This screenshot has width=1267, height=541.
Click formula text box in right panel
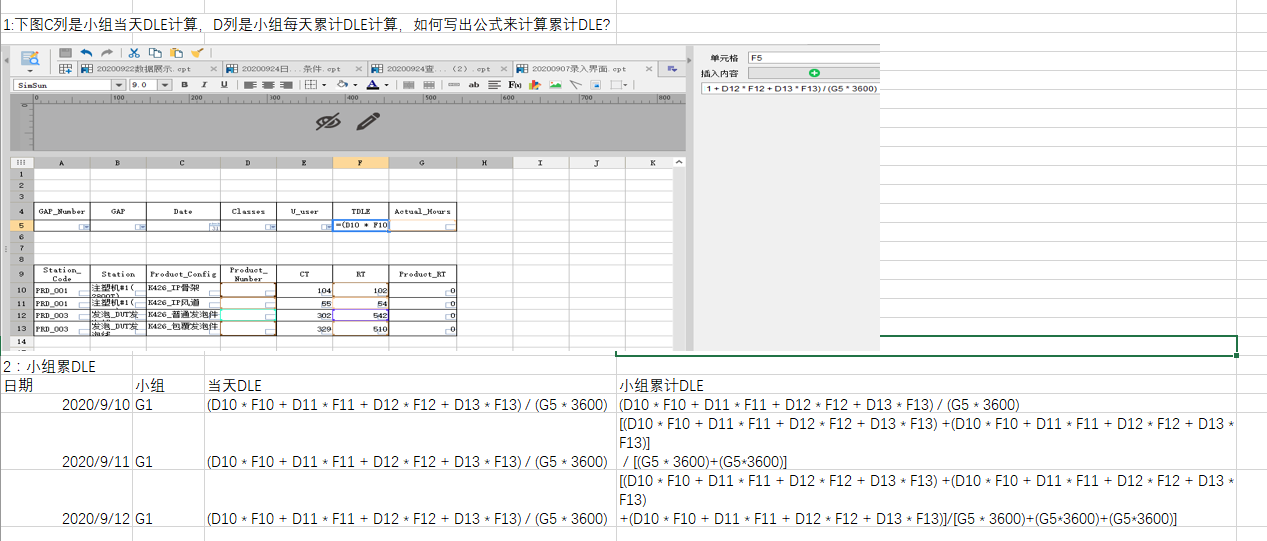(790, 89)
